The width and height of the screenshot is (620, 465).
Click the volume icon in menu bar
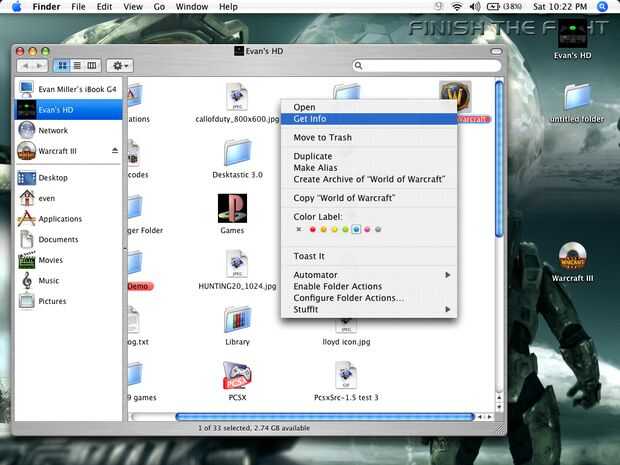click(x=475, y=7)
